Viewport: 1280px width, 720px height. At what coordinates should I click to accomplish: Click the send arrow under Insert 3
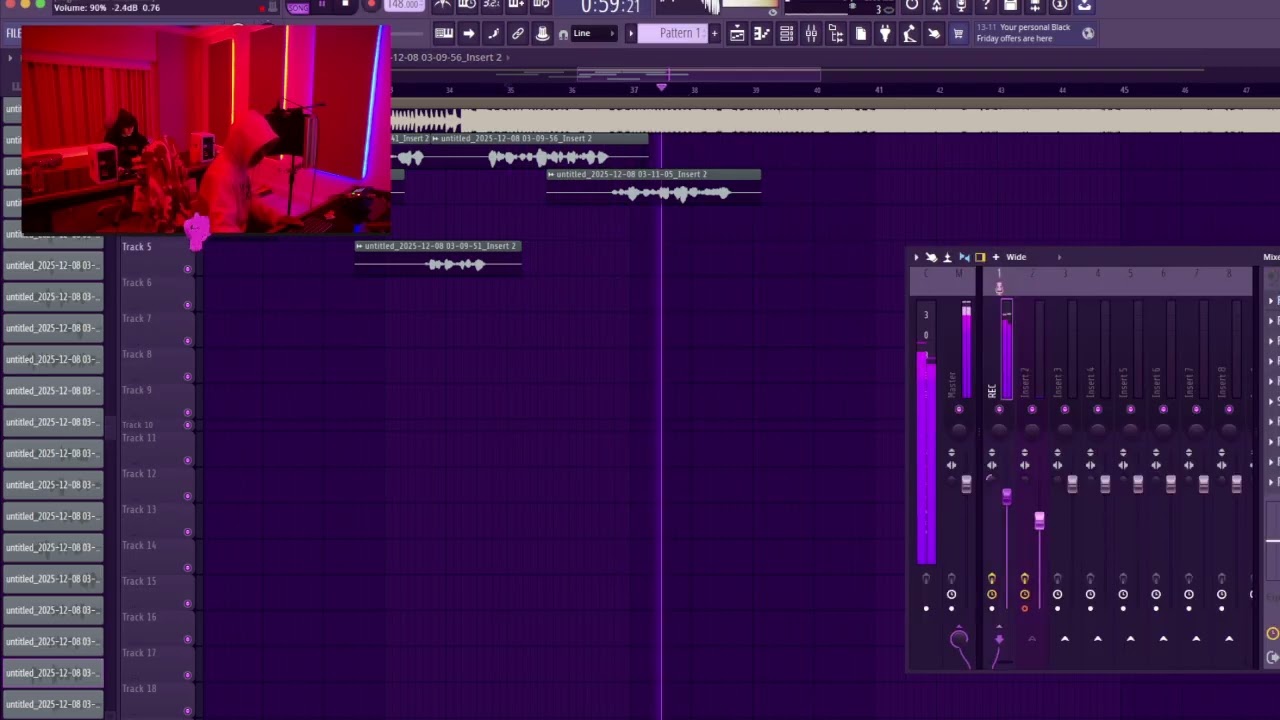pyautogui.click(x=1065, y=639)
